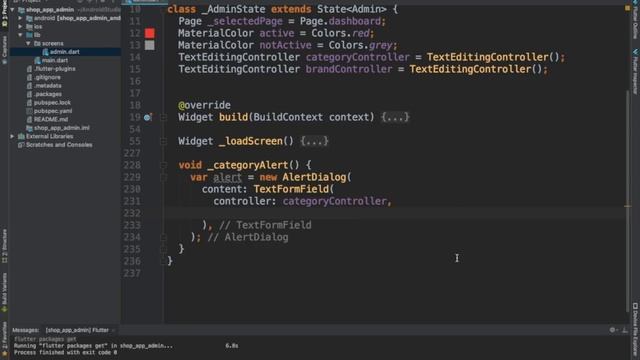The image size is (640, 360).
Task: Open the Captures tool window tab
Action: tap(4, 49)
